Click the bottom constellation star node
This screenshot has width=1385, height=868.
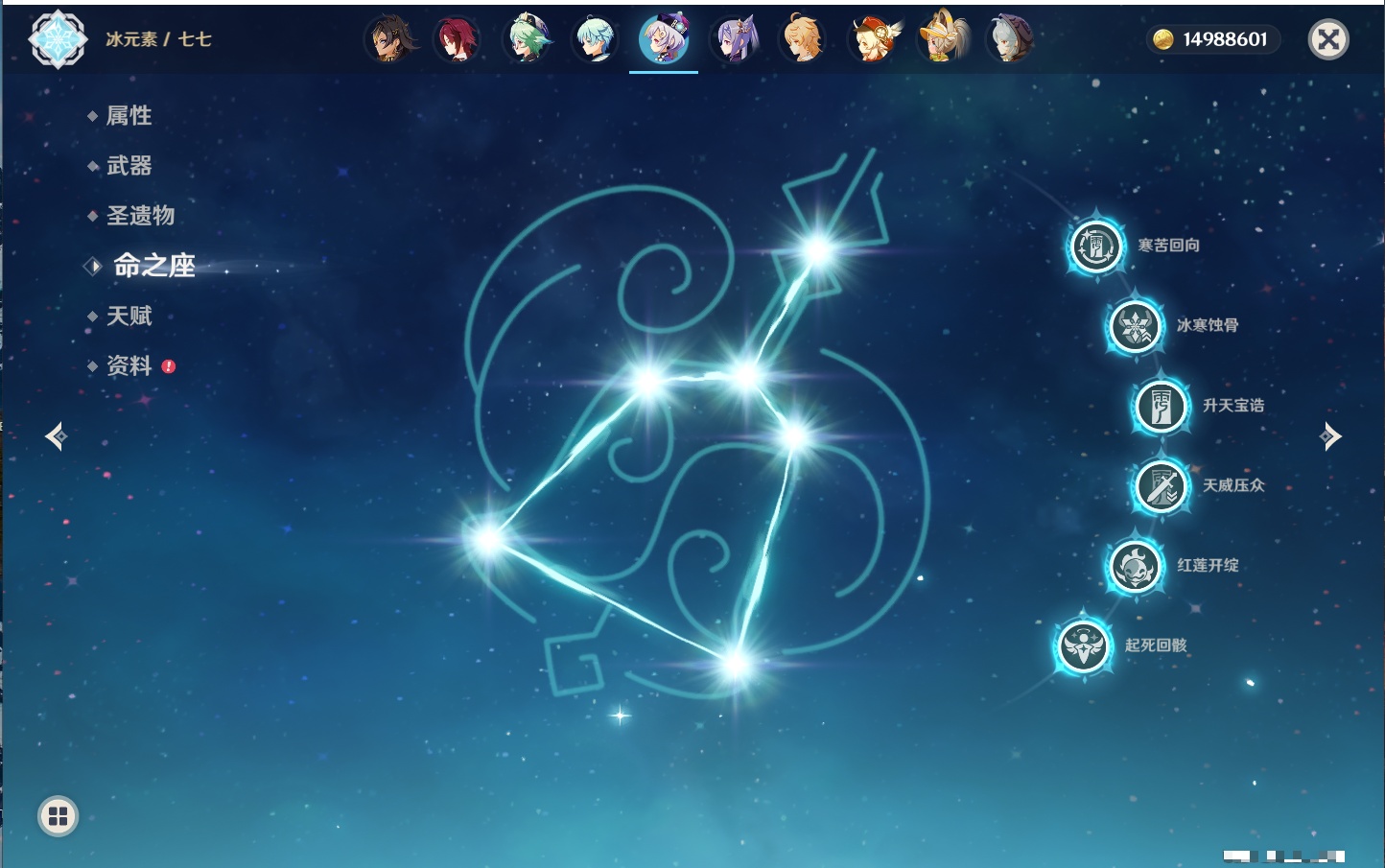(x=736, y=663)
